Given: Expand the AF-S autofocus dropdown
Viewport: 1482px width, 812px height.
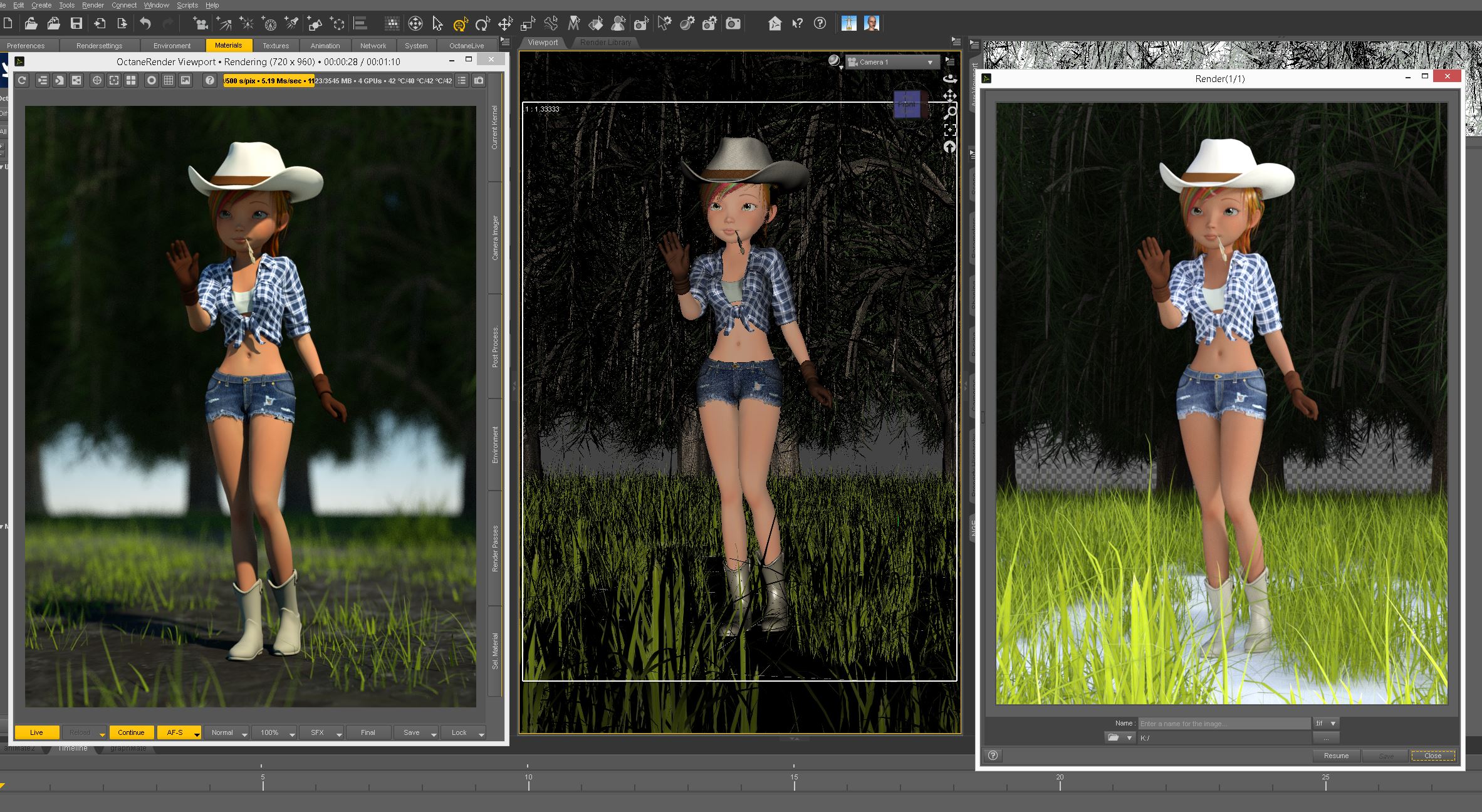Looking at the screenshot, I should click(197, 734).
